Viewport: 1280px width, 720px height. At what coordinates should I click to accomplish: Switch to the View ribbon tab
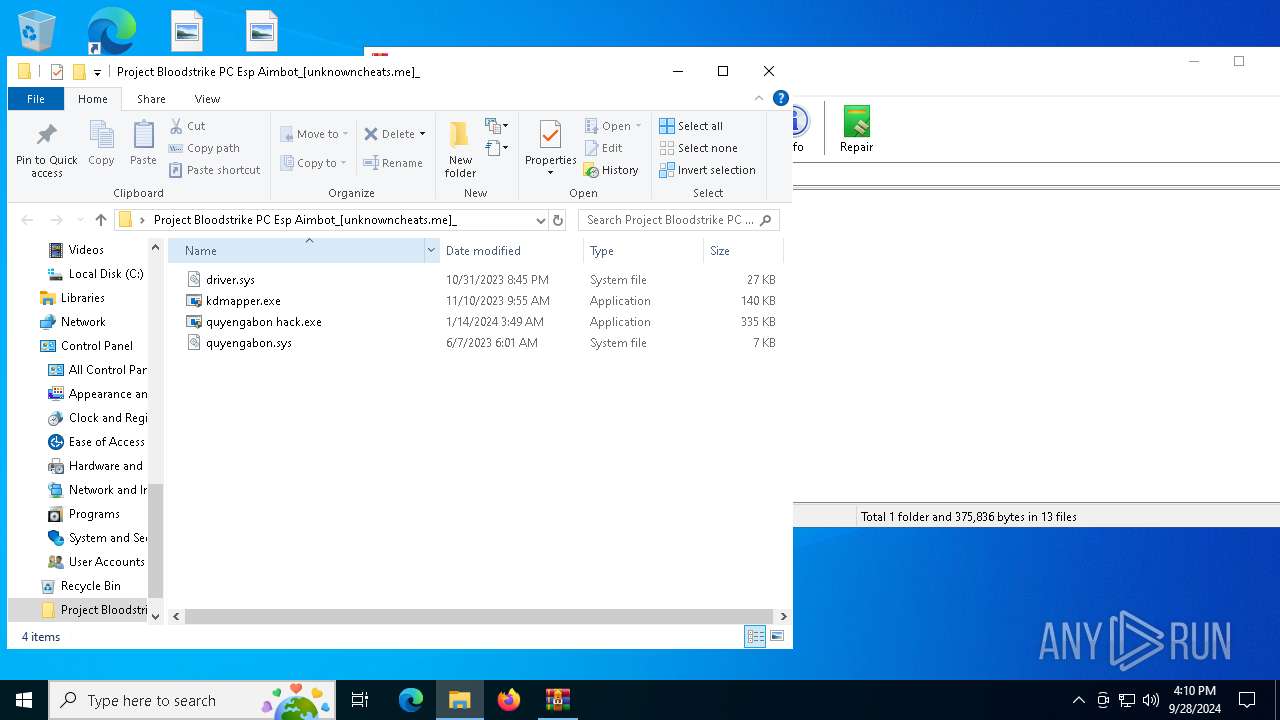click(207, 99)
